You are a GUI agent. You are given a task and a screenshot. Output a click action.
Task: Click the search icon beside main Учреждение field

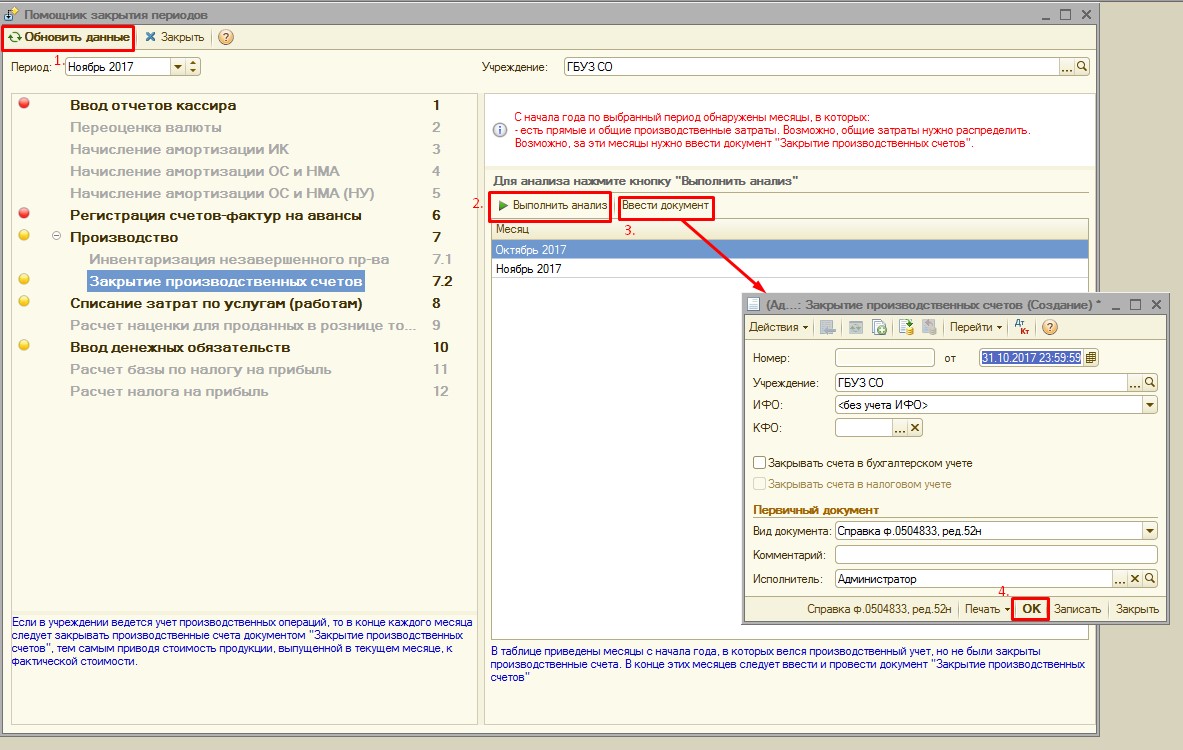pyautogui.click(x=1082, y=67)
